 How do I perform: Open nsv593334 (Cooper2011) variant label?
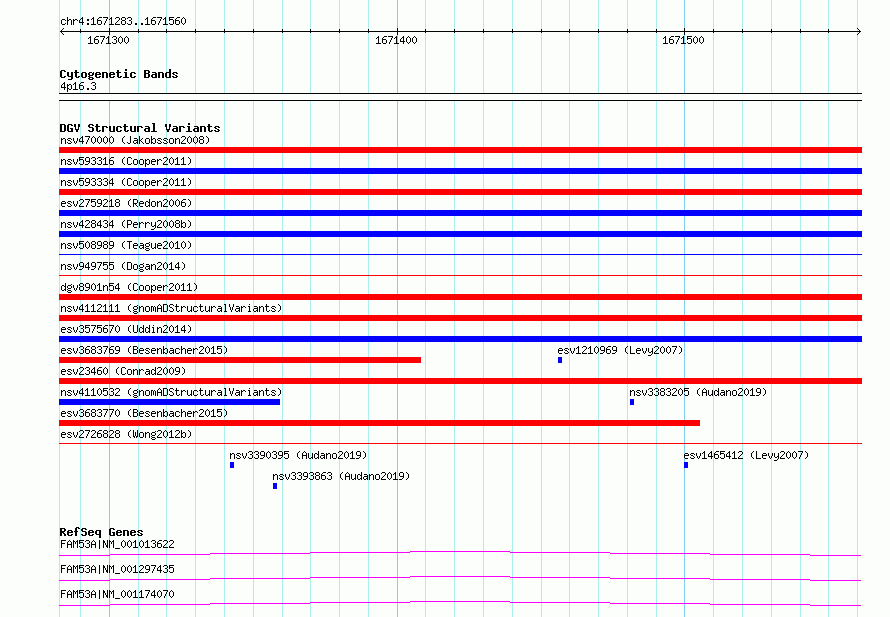tap(126, 182)
